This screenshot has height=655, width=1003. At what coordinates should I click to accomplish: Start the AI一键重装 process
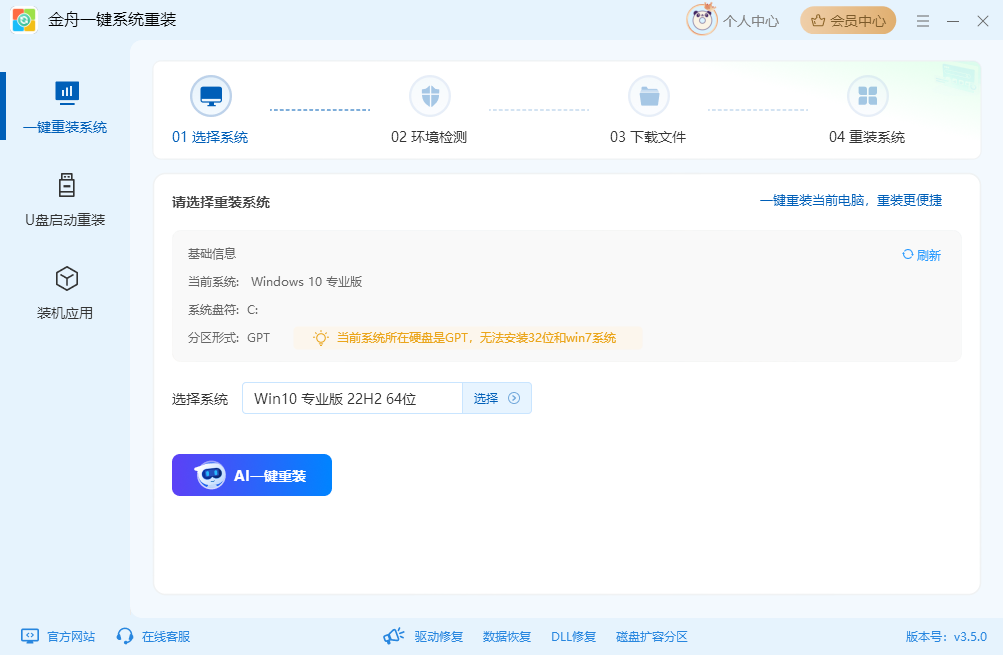click(251, 475)
